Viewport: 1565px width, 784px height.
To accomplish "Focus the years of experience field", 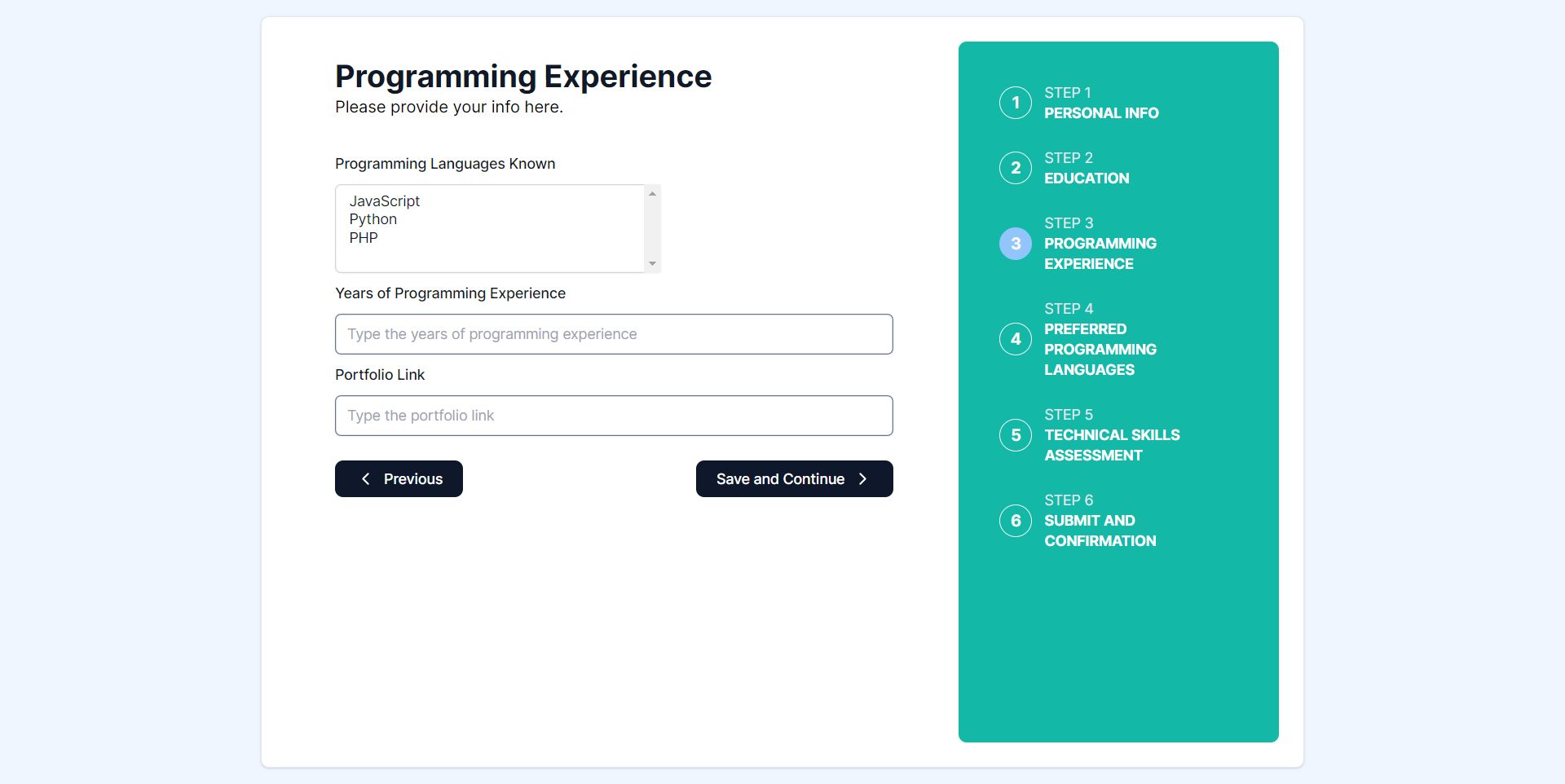I will (x=614, y=334).
